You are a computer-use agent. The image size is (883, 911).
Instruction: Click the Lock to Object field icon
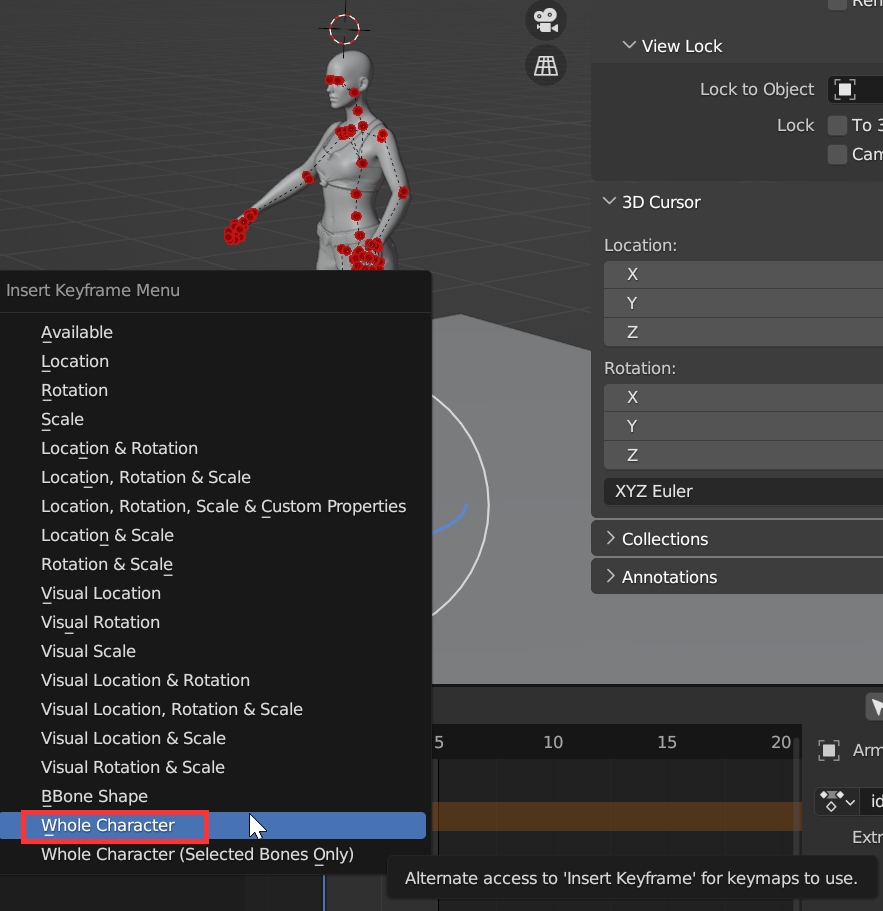coord(845,90)
